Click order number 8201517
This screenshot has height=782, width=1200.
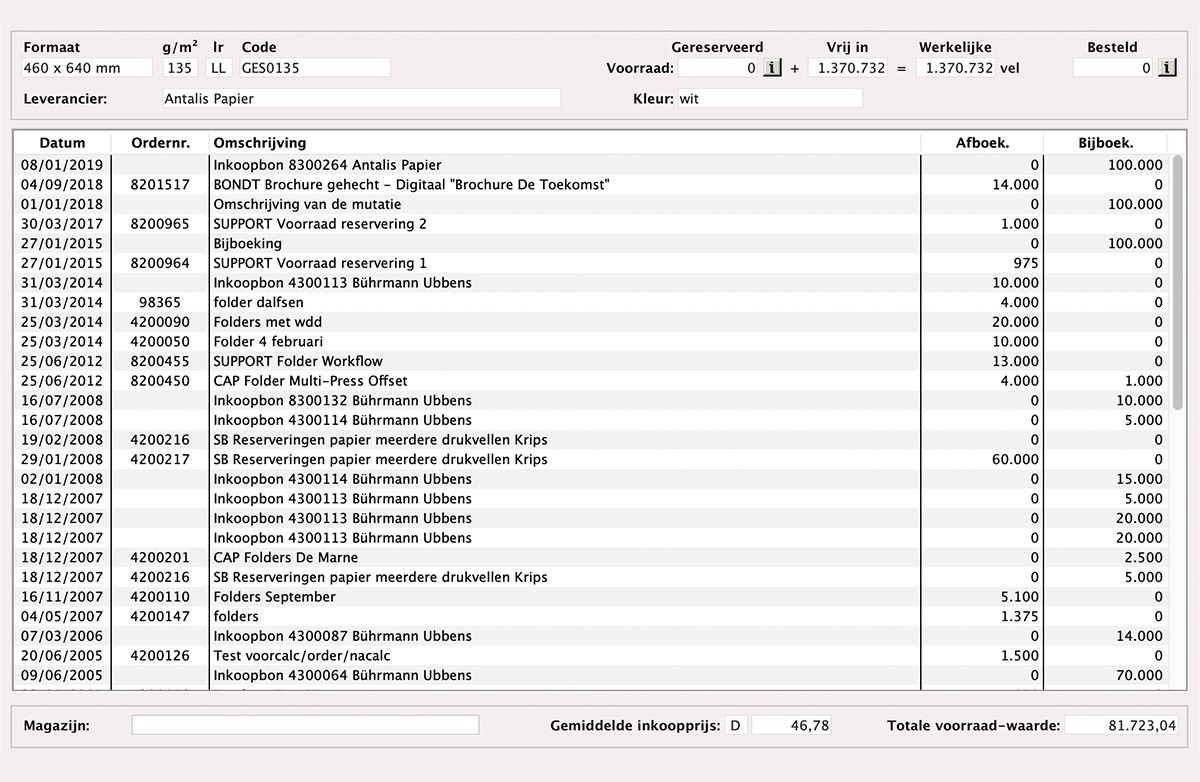click(160, 184)
